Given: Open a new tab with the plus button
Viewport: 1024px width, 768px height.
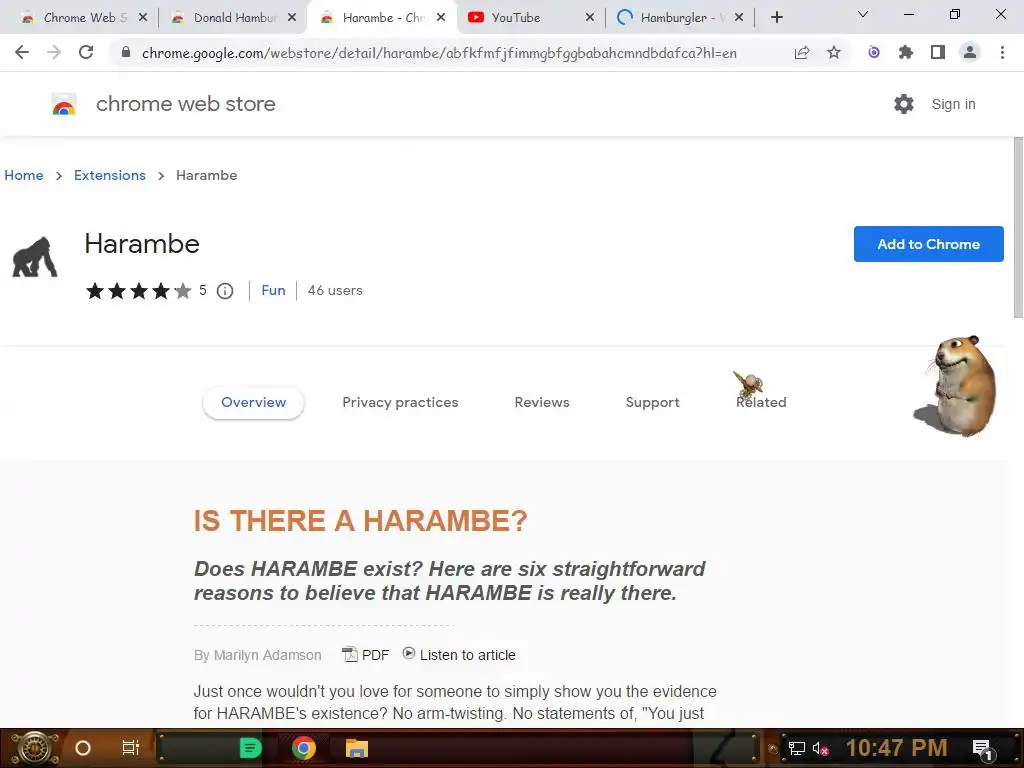Looking at the screenshot, I should pyautogui.click(x=776, y=18).
